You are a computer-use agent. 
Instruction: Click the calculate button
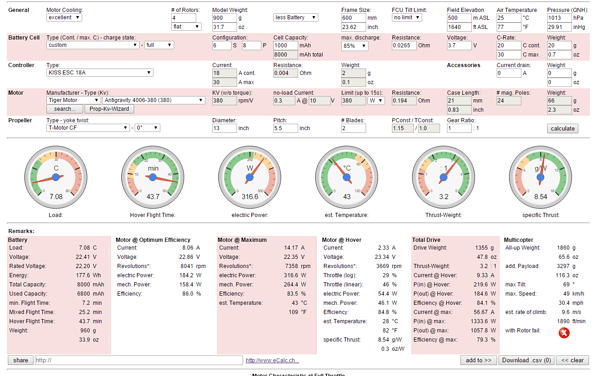click(x=562, y=129)
